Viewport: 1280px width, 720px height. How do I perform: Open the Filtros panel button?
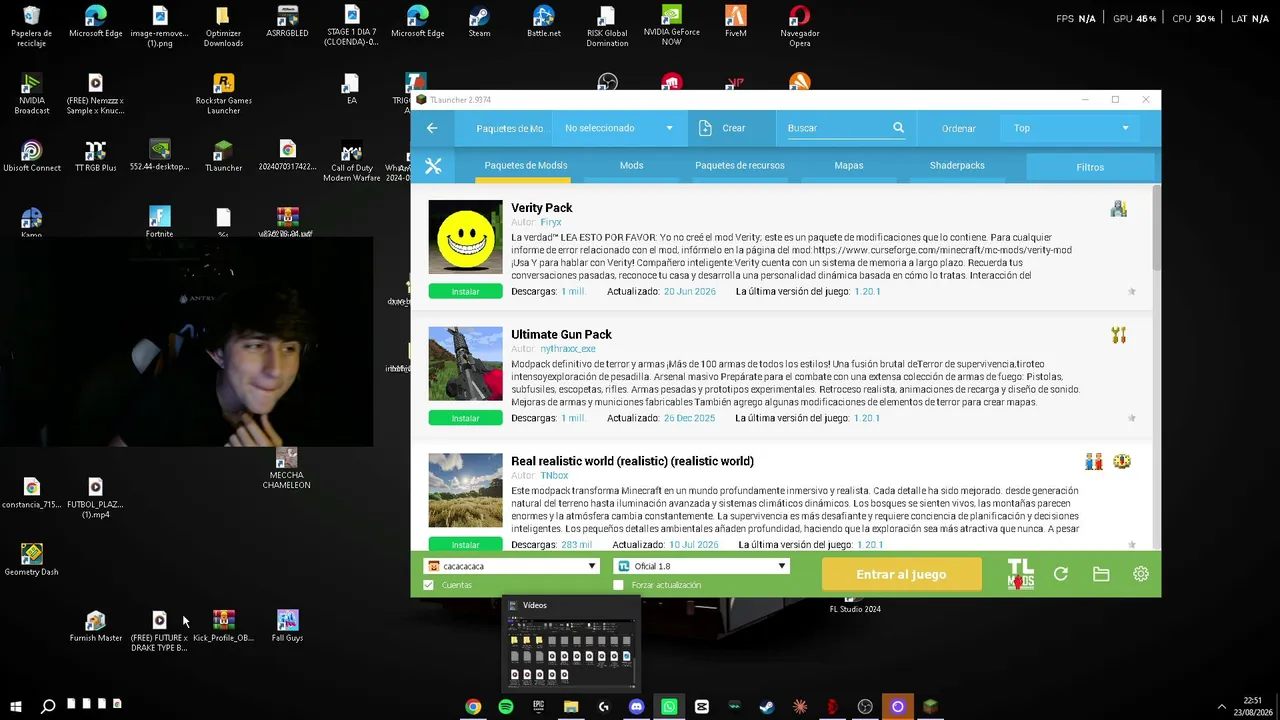click(1090, 167)
